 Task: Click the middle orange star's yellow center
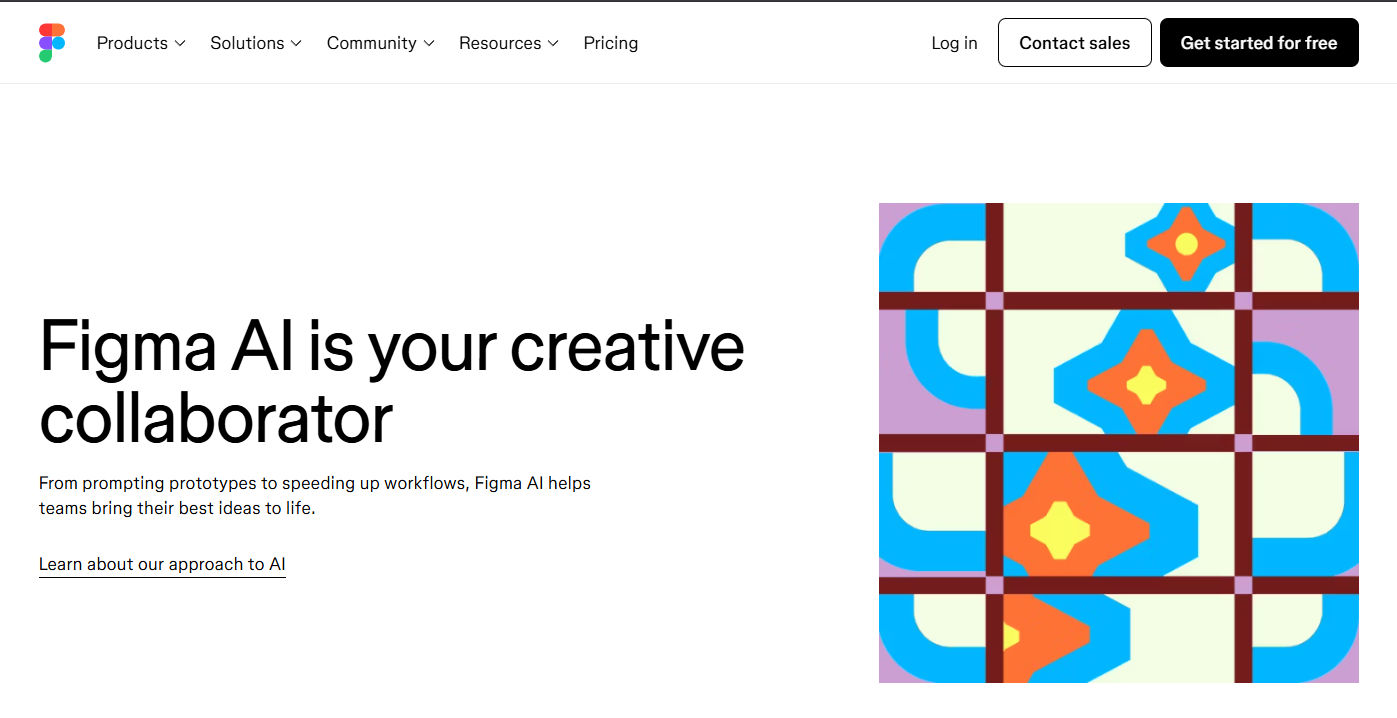pos(1146,383)
